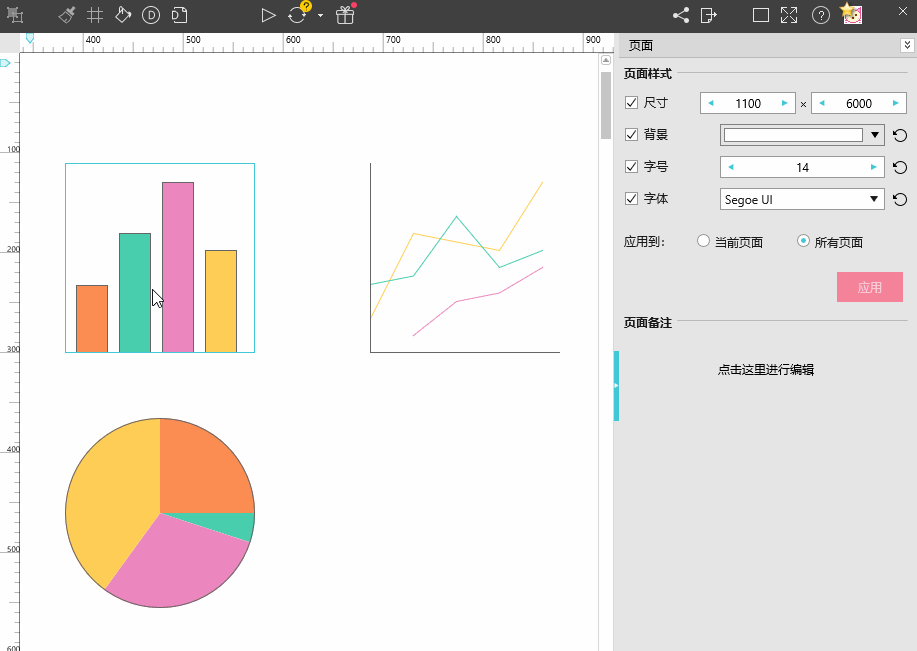
Task: Reset the 字体 setting with undo icon
Action: point(900,199)
